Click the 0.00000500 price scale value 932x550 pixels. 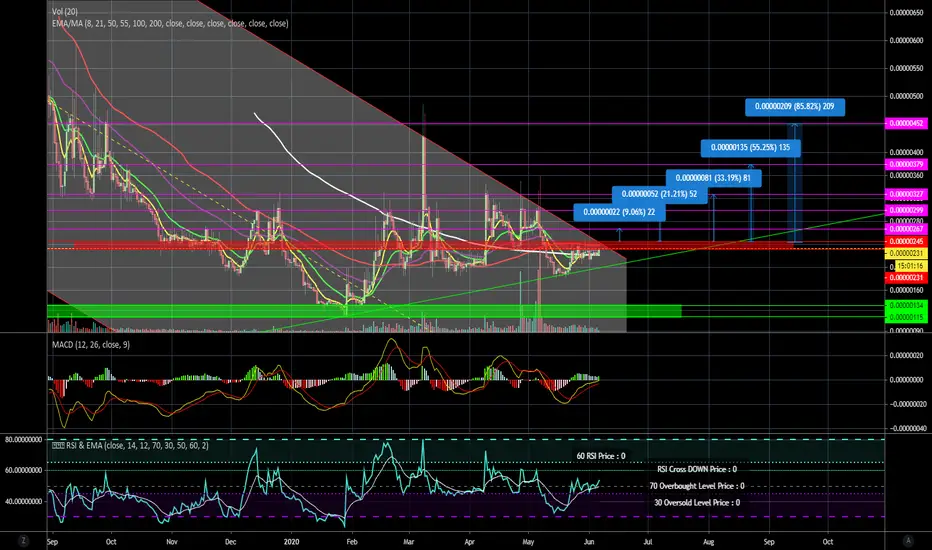tap(906, 96)
